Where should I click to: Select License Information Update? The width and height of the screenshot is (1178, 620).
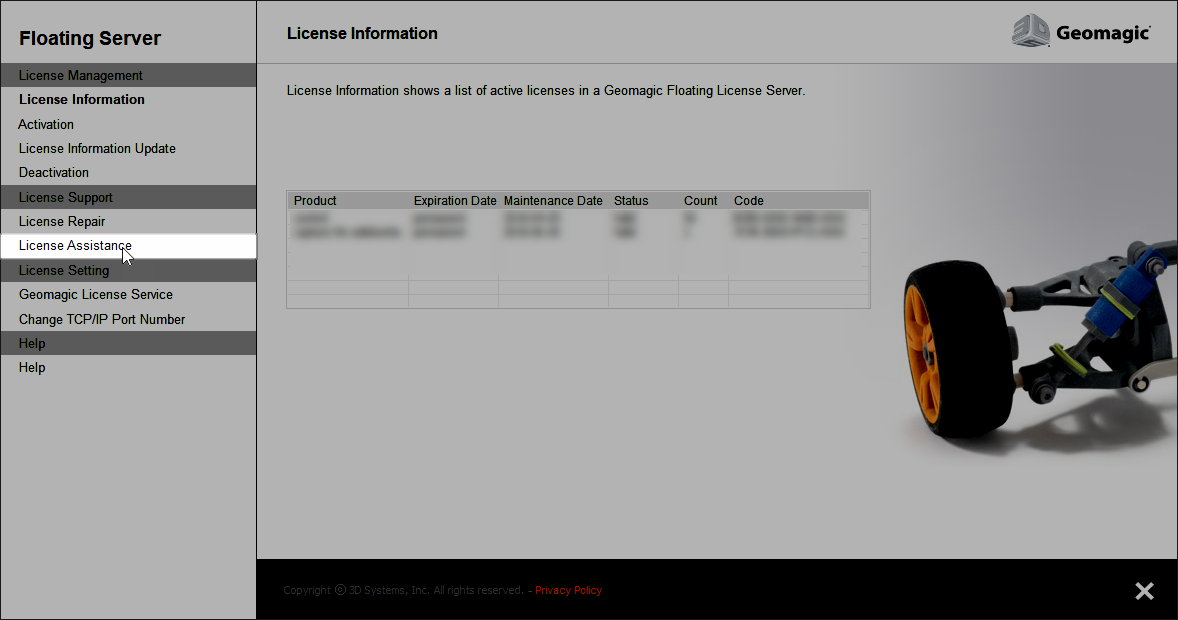97,148
